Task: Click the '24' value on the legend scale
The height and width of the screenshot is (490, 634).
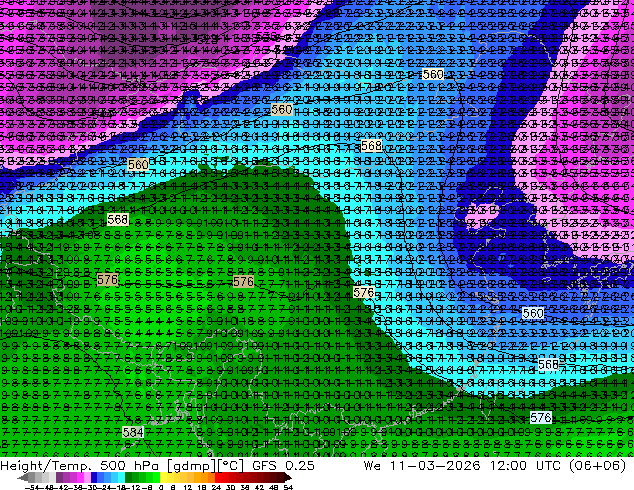Action: click(x=216, y=487)
